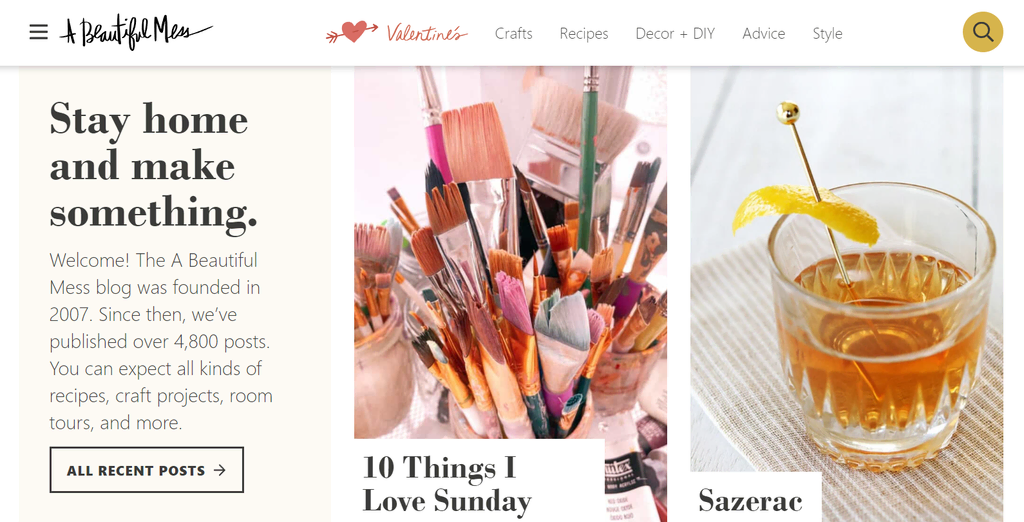The height and width of the screenshot is (522, 1024).
Task: Click the gold search magnifier icon
Action: (983, 32)
